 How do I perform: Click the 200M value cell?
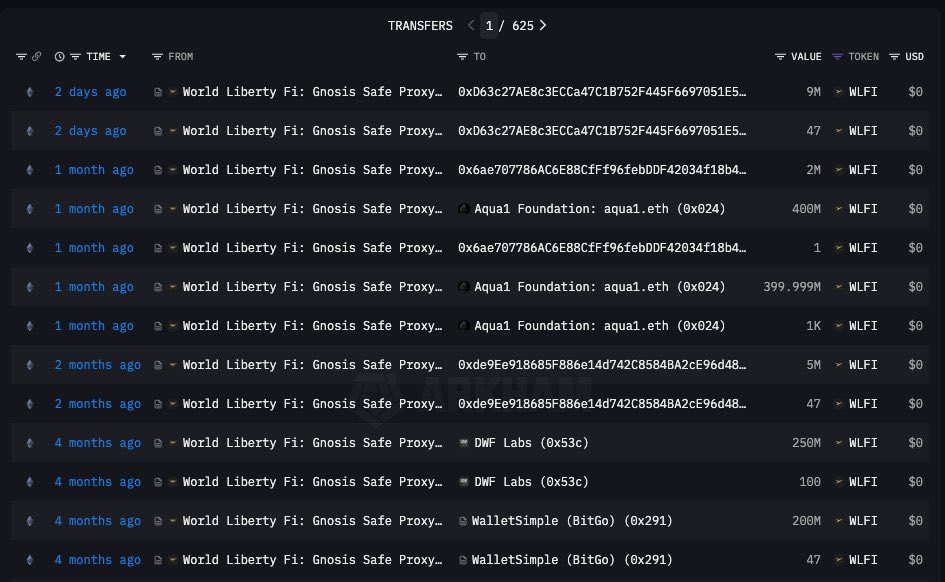click(x=806, y=521)
